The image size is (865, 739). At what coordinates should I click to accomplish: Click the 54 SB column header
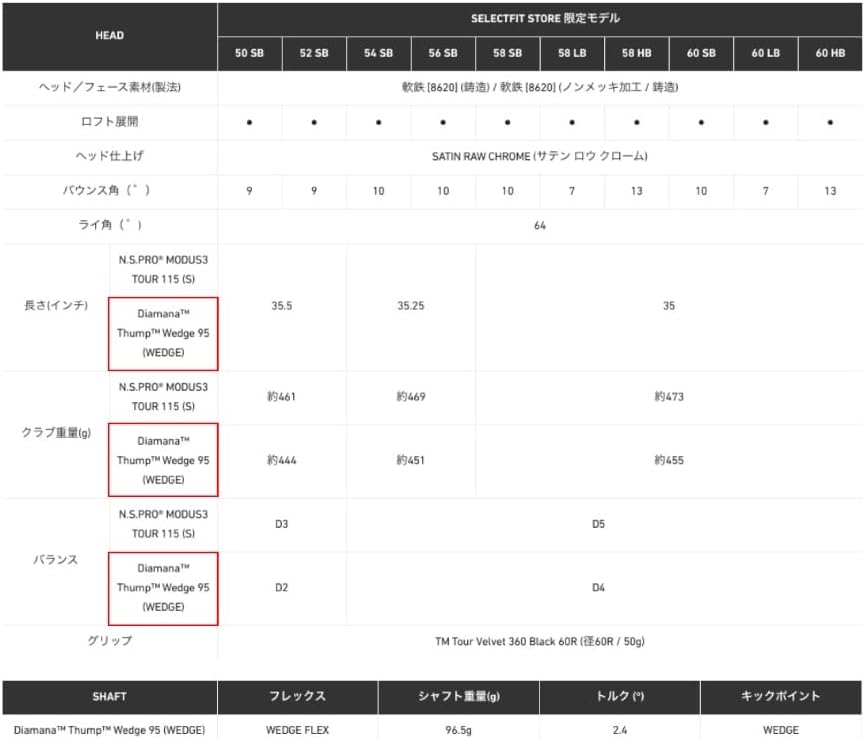[378, 53]
